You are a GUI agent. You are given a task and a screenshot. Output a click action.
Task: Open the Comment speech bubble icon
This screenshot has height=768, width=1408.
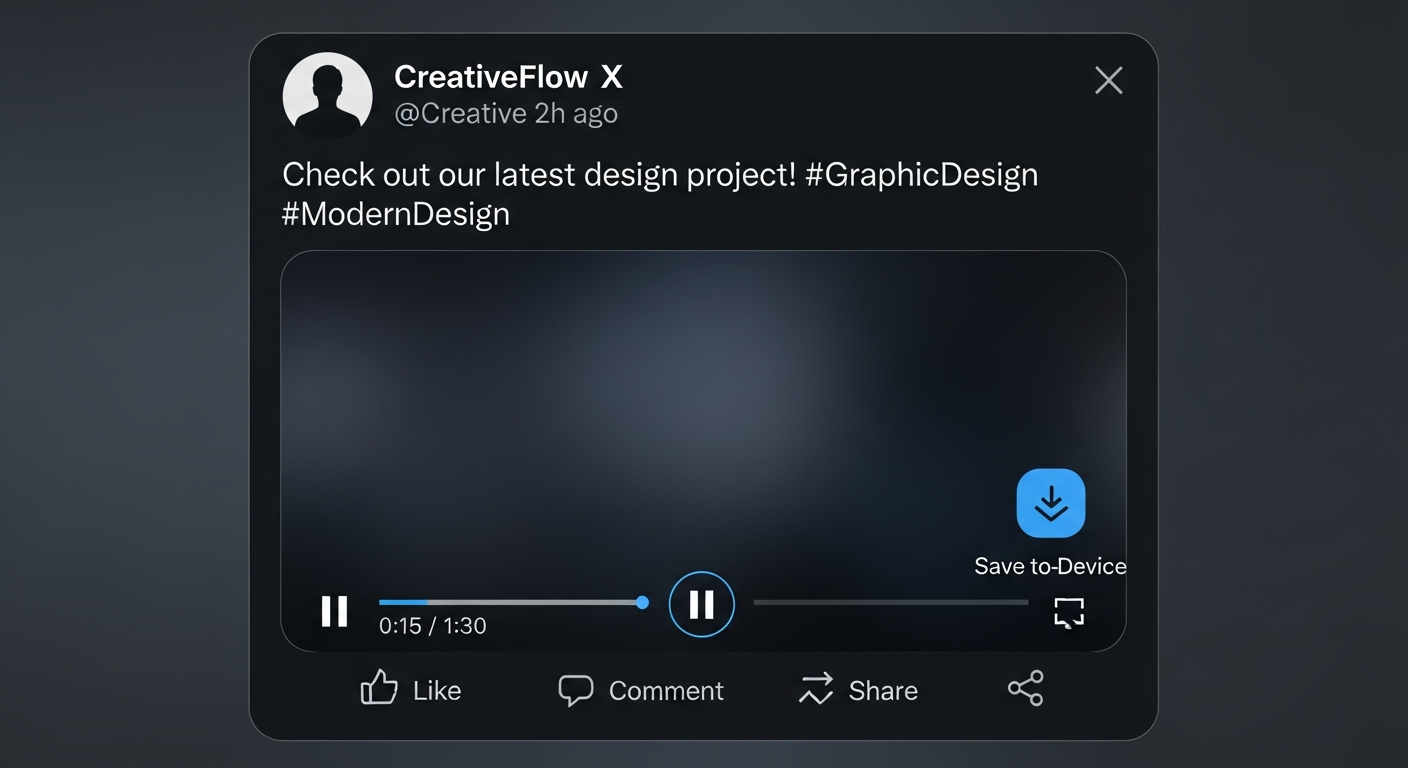tap(577, 690)
